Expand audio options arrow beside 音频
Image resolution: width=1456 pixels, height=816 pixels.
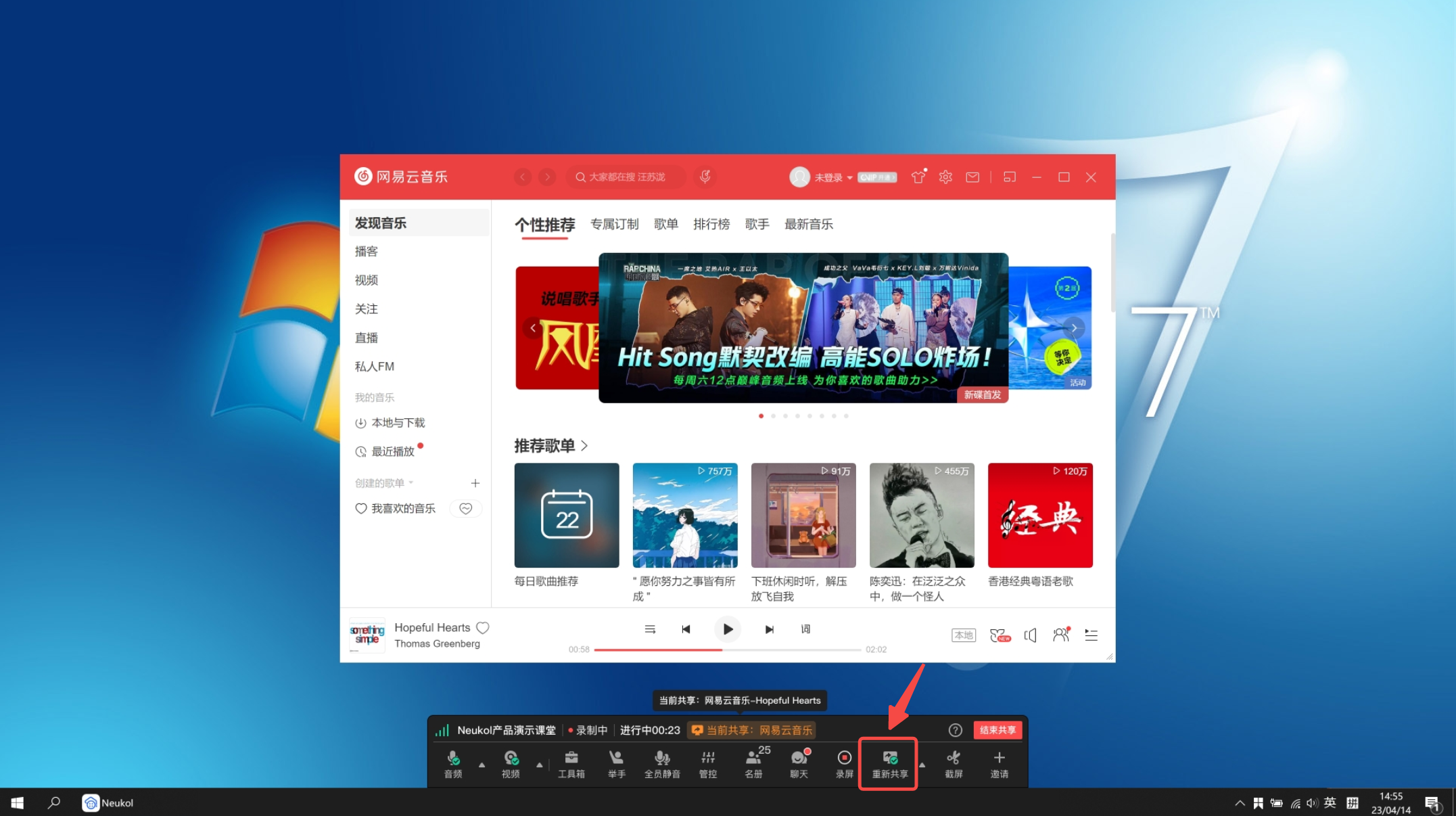(482, 765)
